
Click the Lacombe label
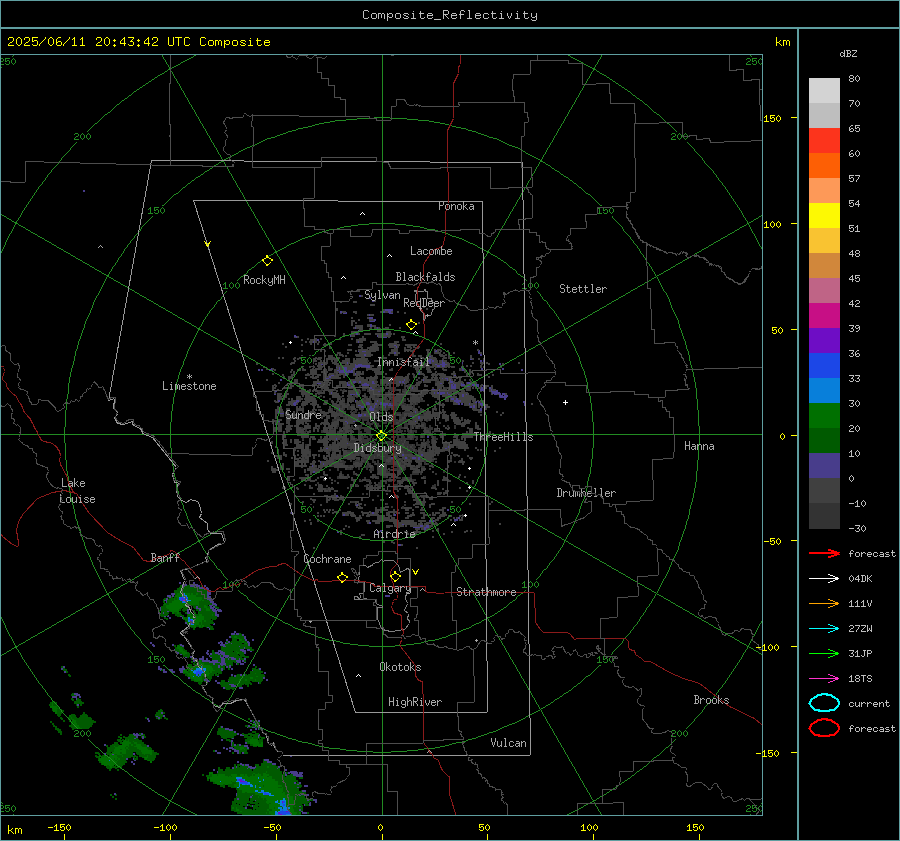pyautogui.click(x=431, y=251)
